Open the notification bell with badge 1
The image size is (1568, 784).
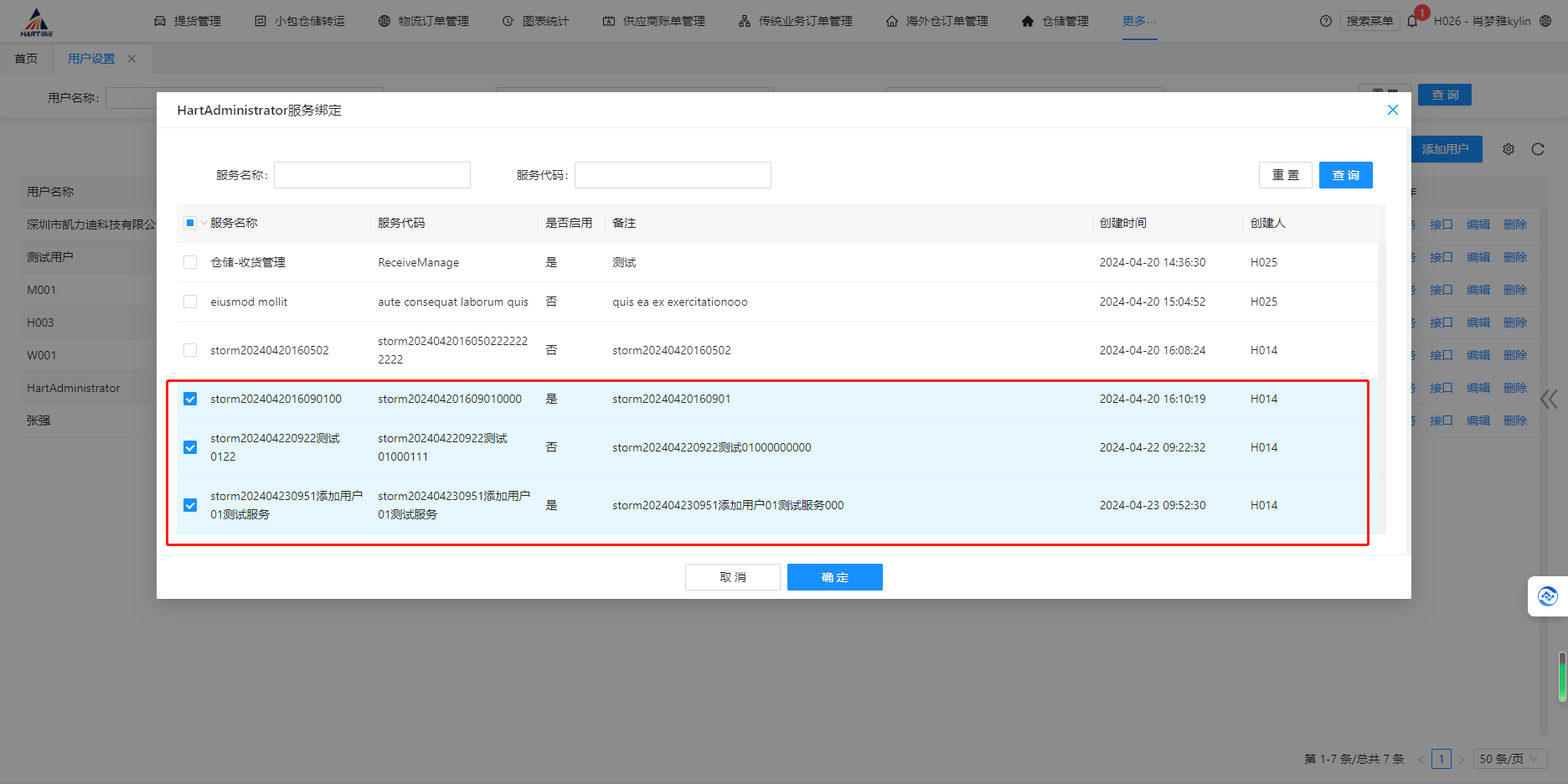(1414, 21)
